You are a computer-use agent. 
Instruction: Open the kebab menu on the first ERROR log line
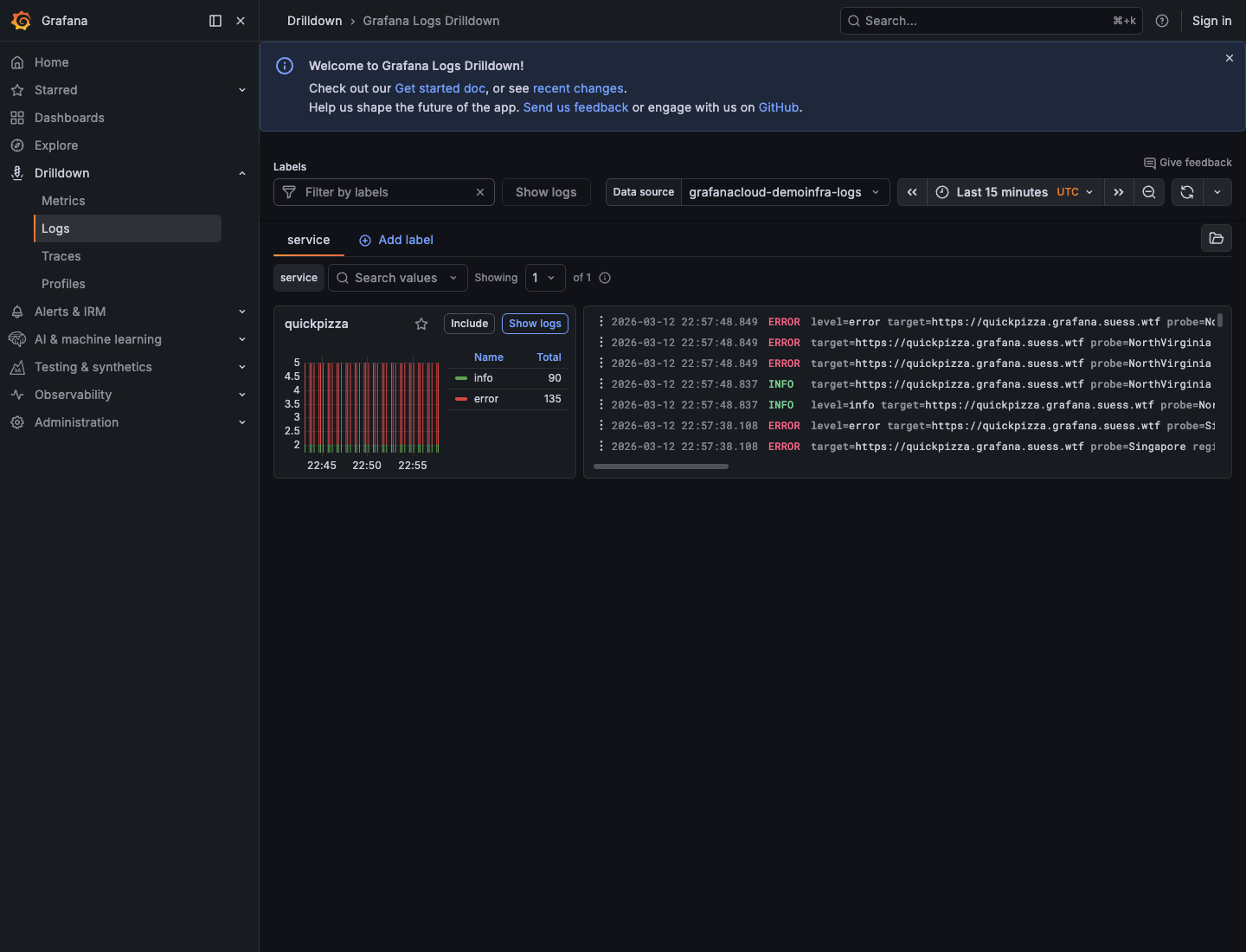coord(602,321)
